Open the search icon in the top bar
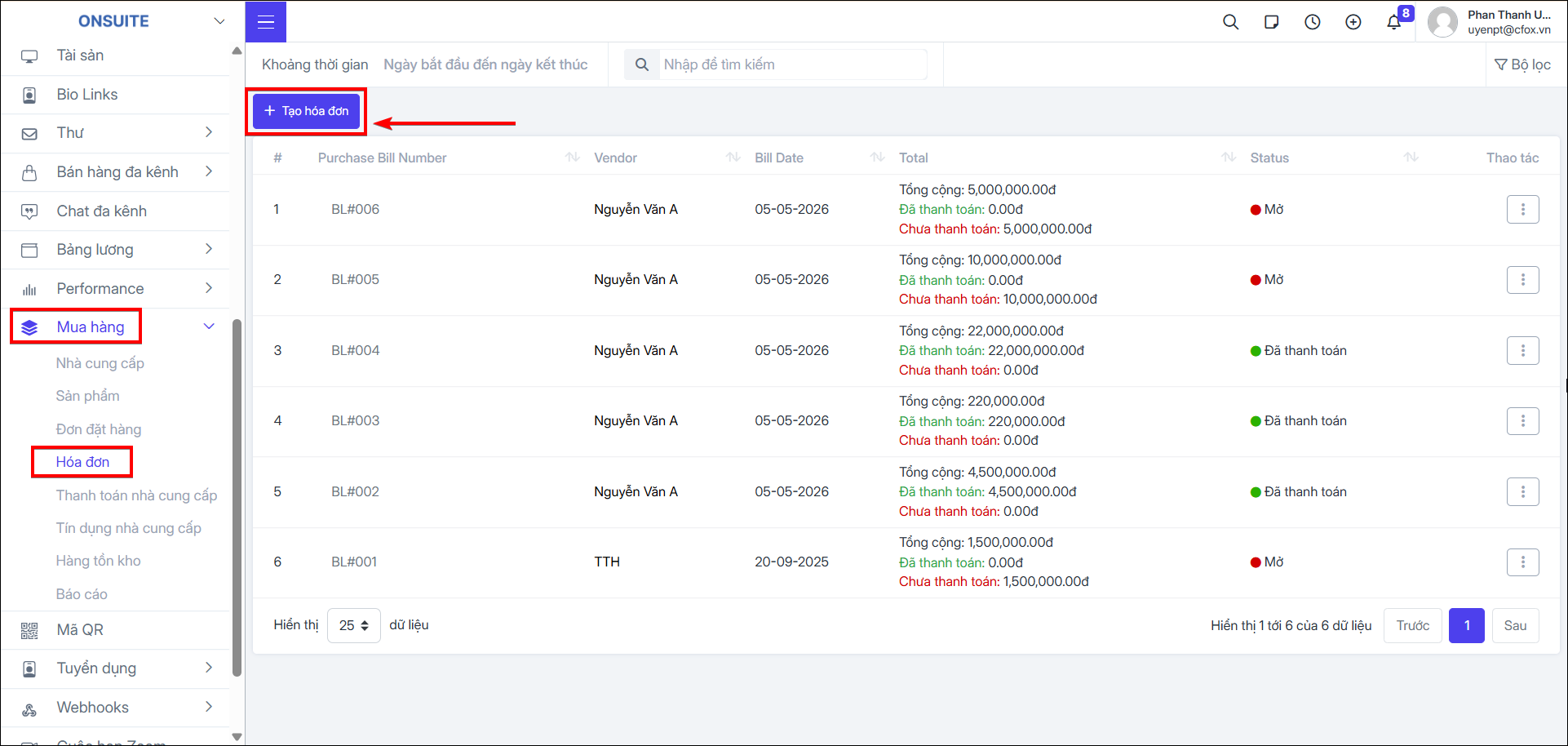This screenshot has width=1568, height=746. pos(1230,22)
